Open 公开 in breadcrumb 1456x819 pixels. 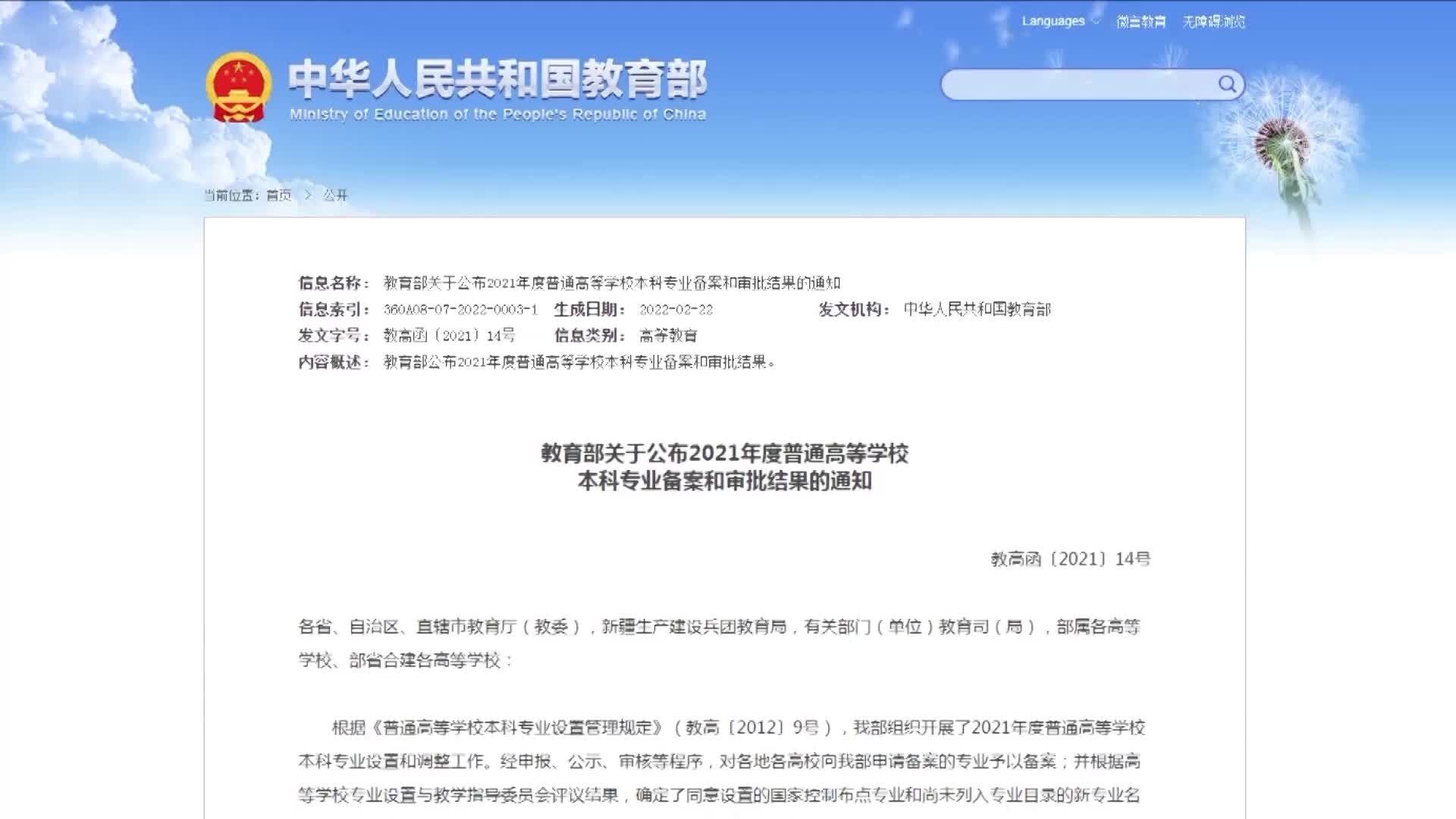(x=335, y=195)
